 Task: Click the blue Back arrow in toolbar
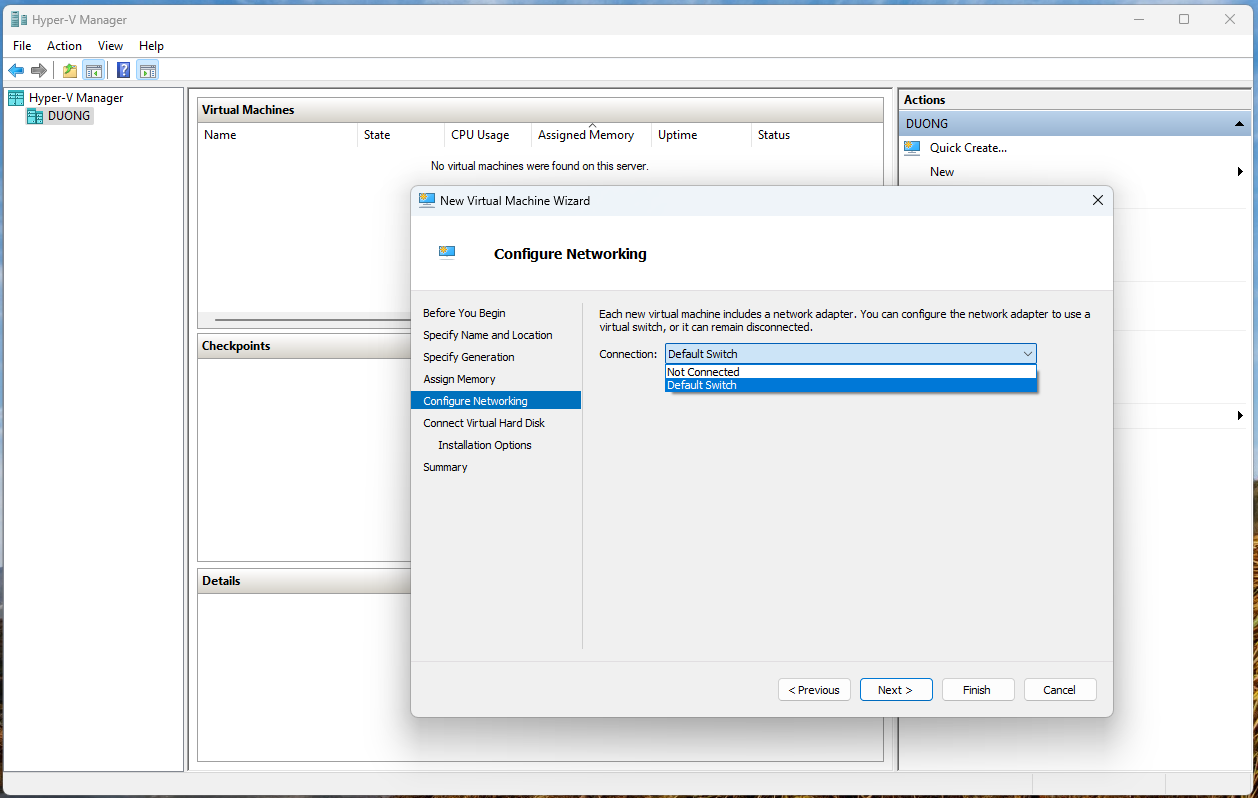tap(16, 70)
